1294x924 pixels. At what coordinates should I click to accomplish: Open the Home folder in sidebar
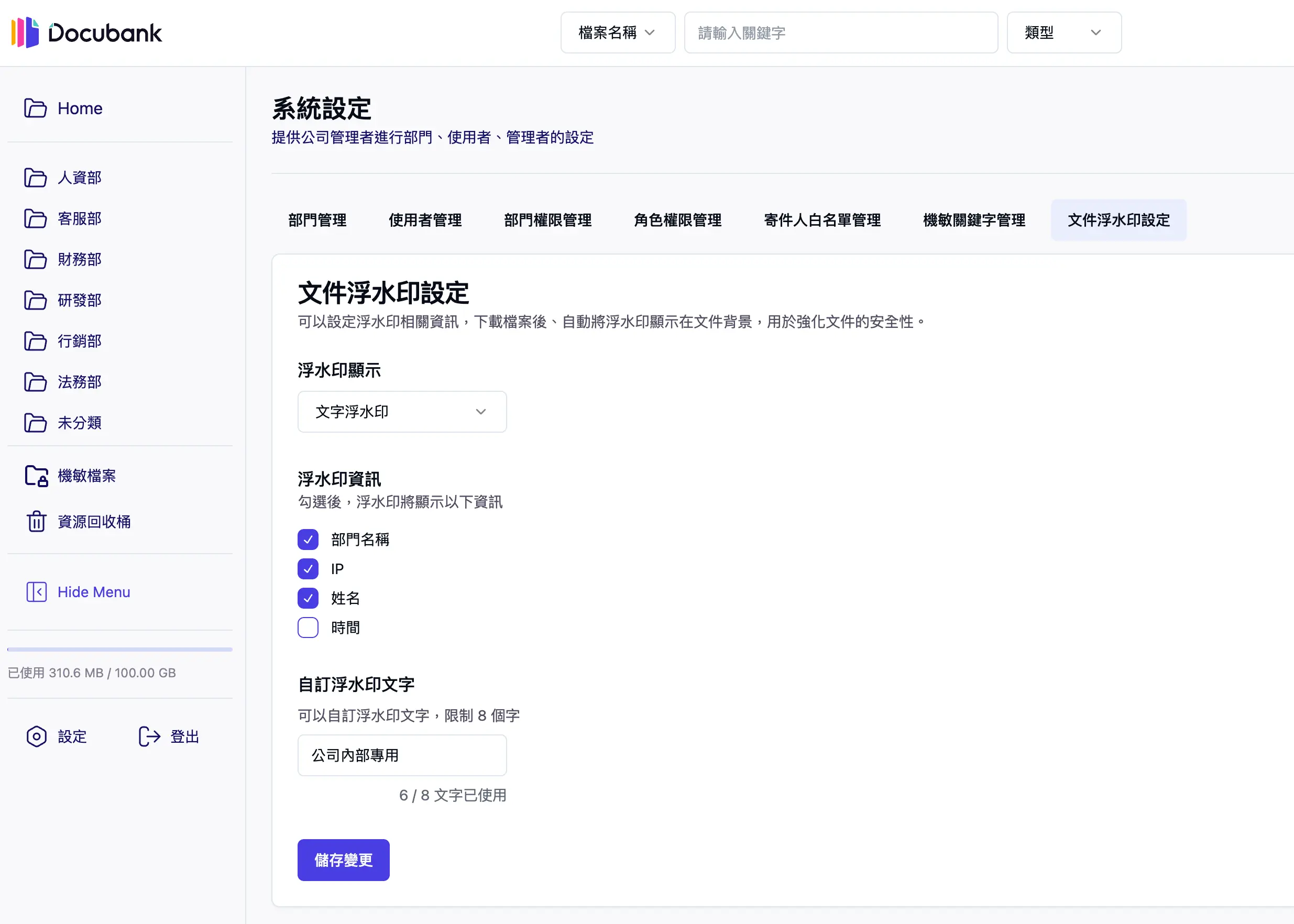(x=79, y=108)
